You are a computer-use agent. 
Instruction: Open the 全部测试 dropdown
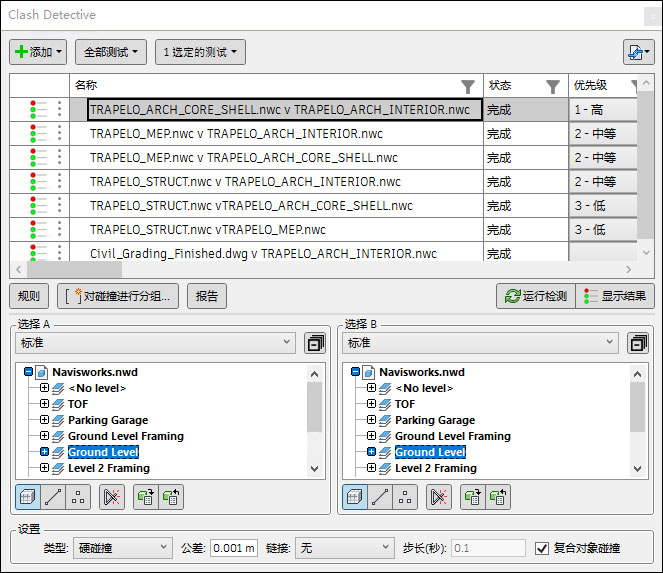coord(111,52)
